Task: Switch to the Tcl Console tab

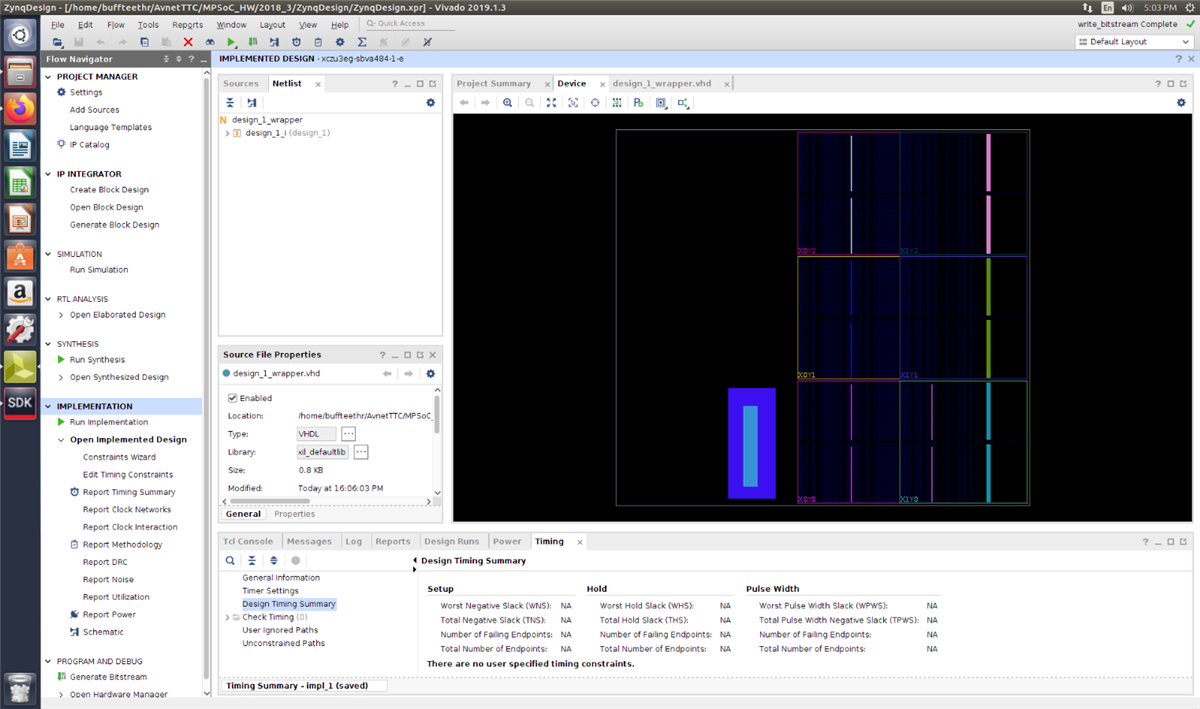Action: click(247, 541)
